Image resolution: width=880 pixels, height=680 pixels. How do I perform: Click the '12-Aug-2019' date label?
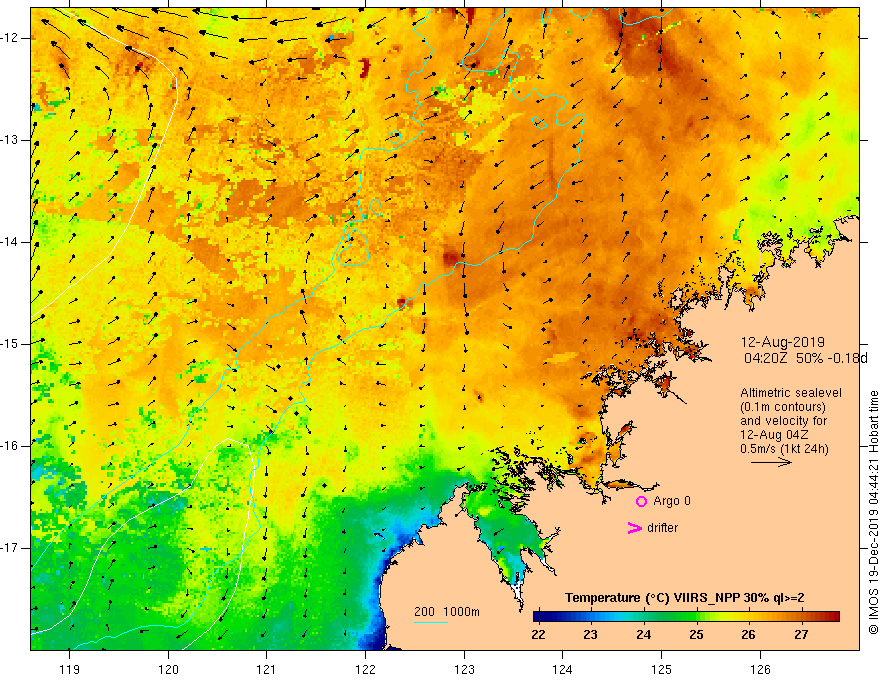782,342
